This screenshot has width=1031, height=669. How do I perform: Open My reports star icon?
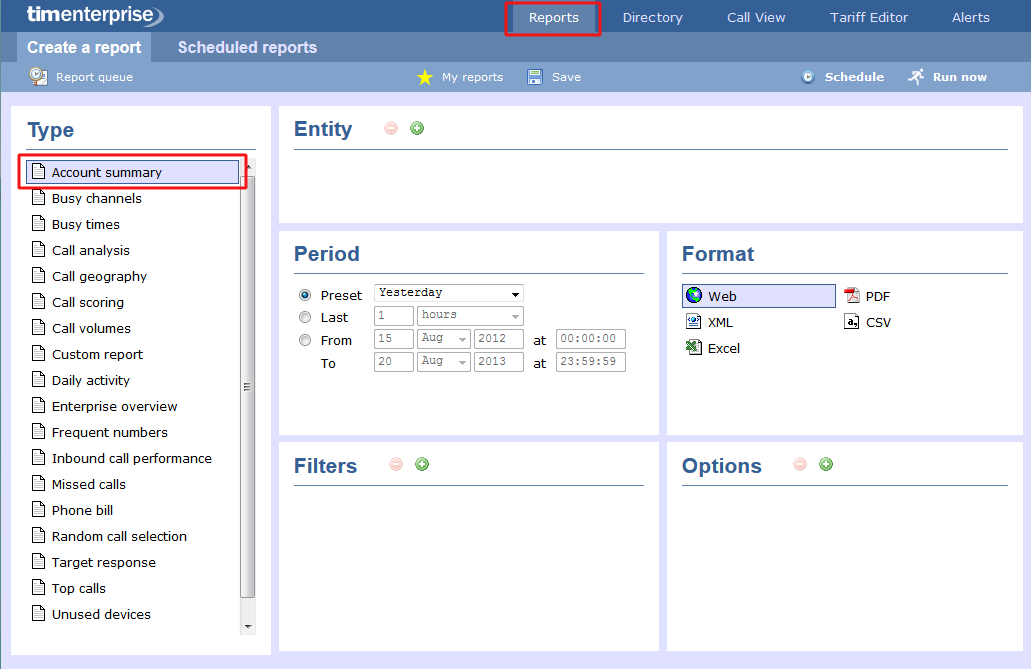tap(425, 77)
